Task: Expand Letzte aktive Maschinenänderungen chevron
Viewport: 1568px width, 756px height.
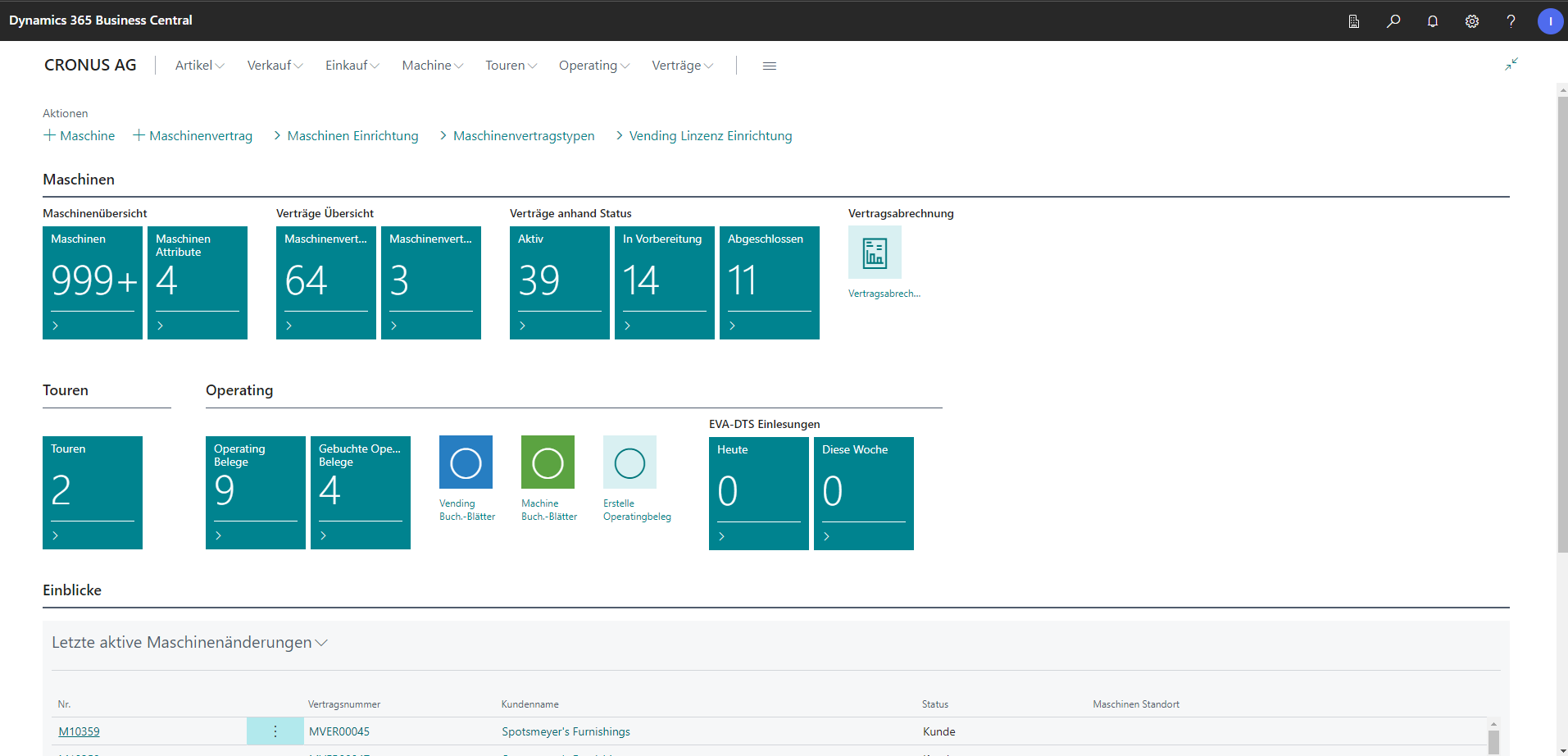Action: 321,643
